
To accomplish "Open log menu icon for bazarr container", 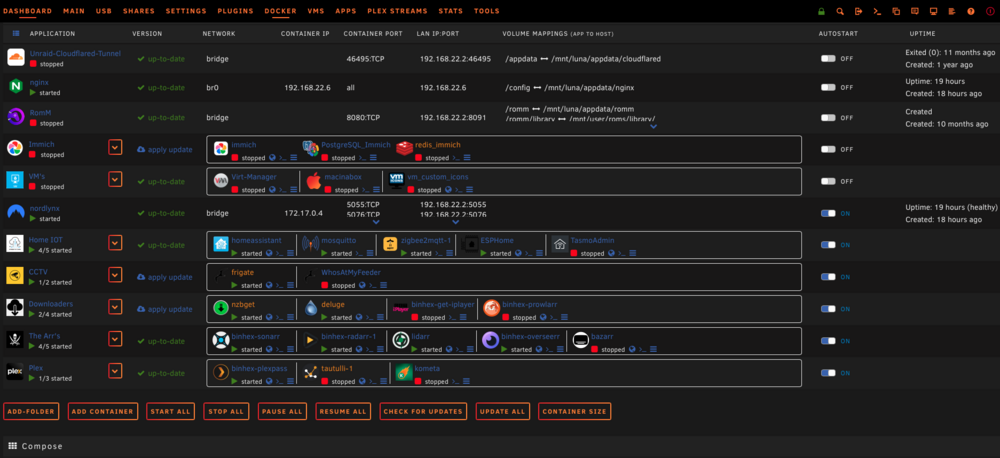I will click(x=652, y=349).
